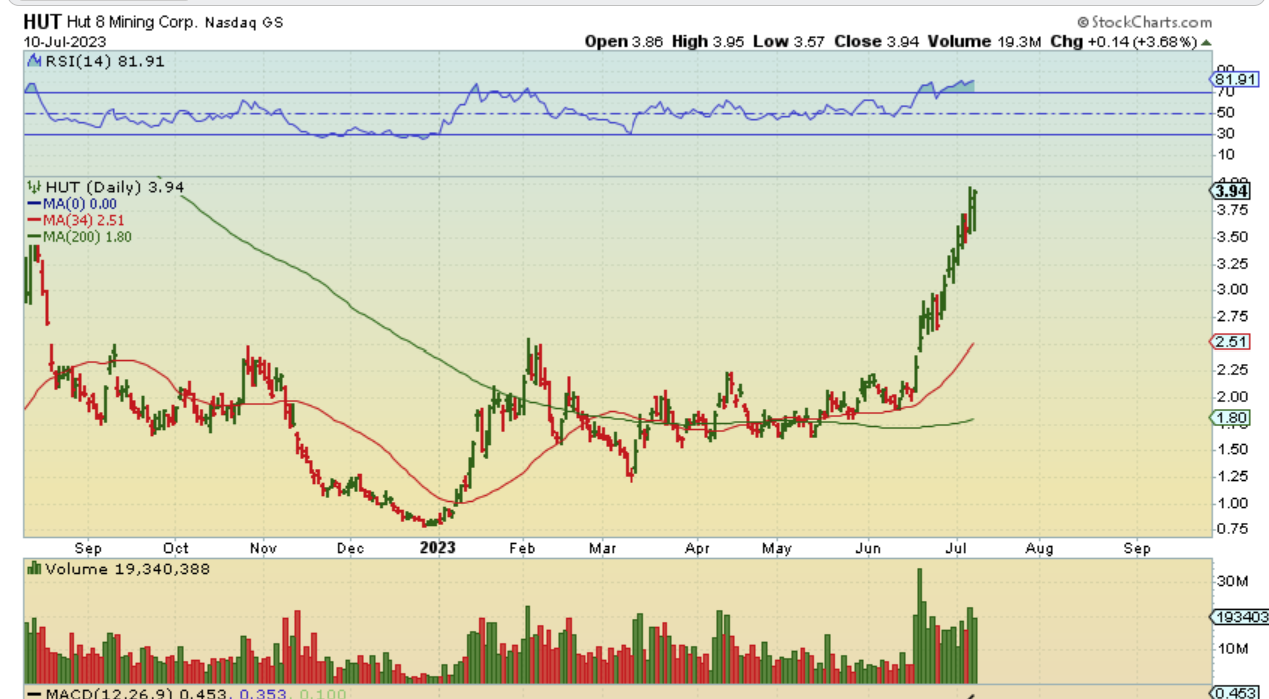Click the 1.80 moving average axis tag
The height and width of the screenshot is (699, 1269).
pos(1228,418)
